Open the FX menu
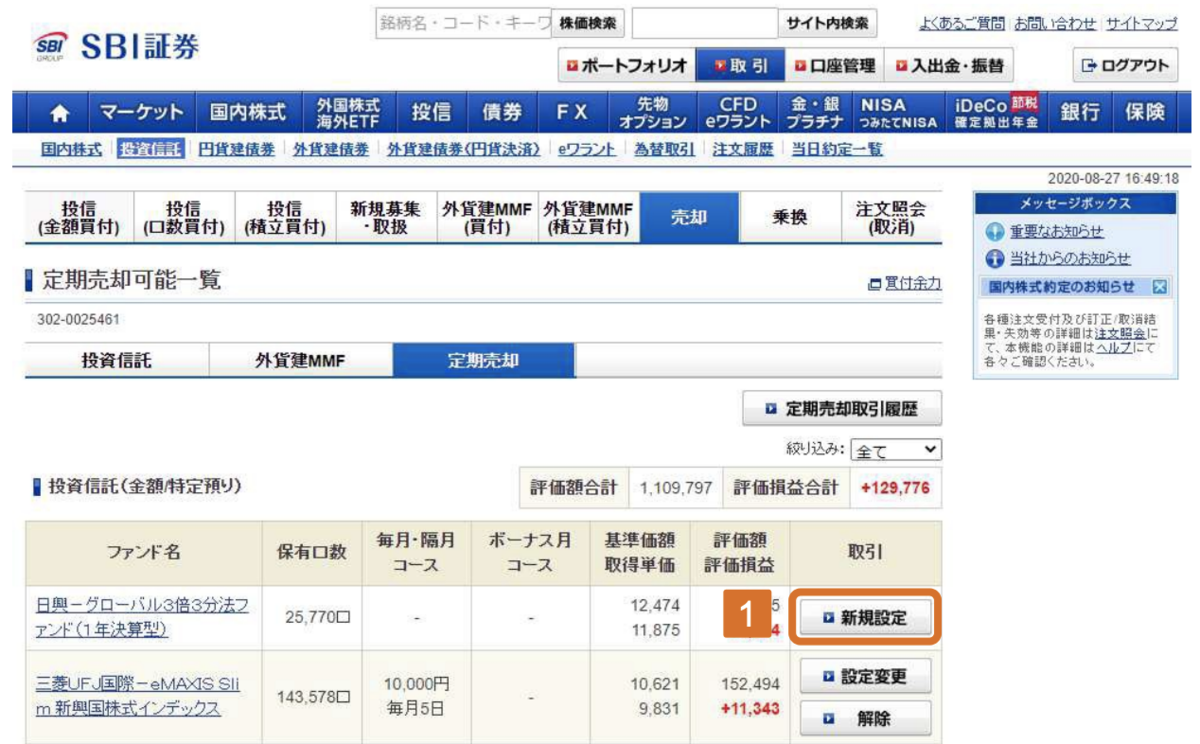 (572, 112)
